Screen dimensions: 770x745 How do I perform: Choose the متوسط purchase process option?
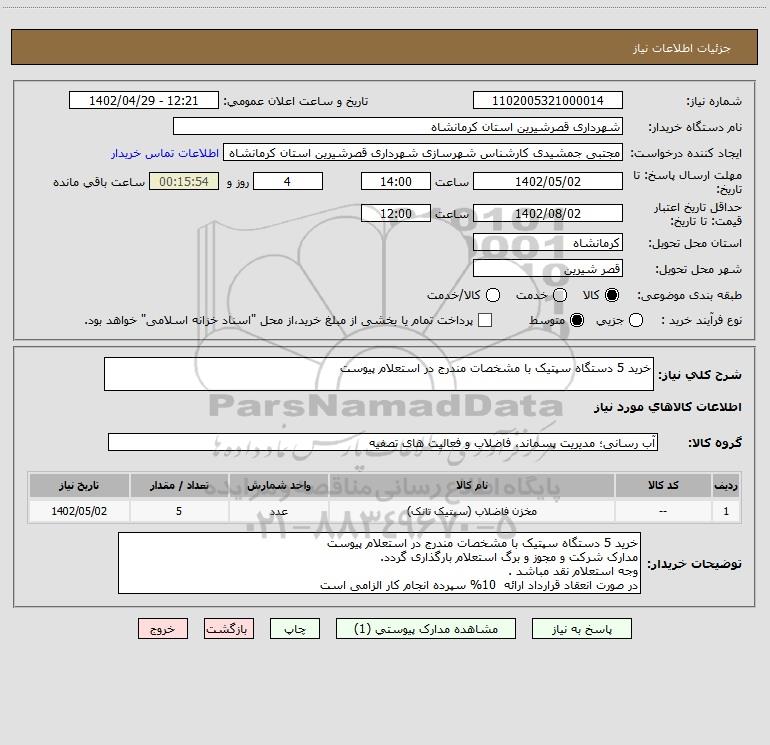[x=577, y=320]
